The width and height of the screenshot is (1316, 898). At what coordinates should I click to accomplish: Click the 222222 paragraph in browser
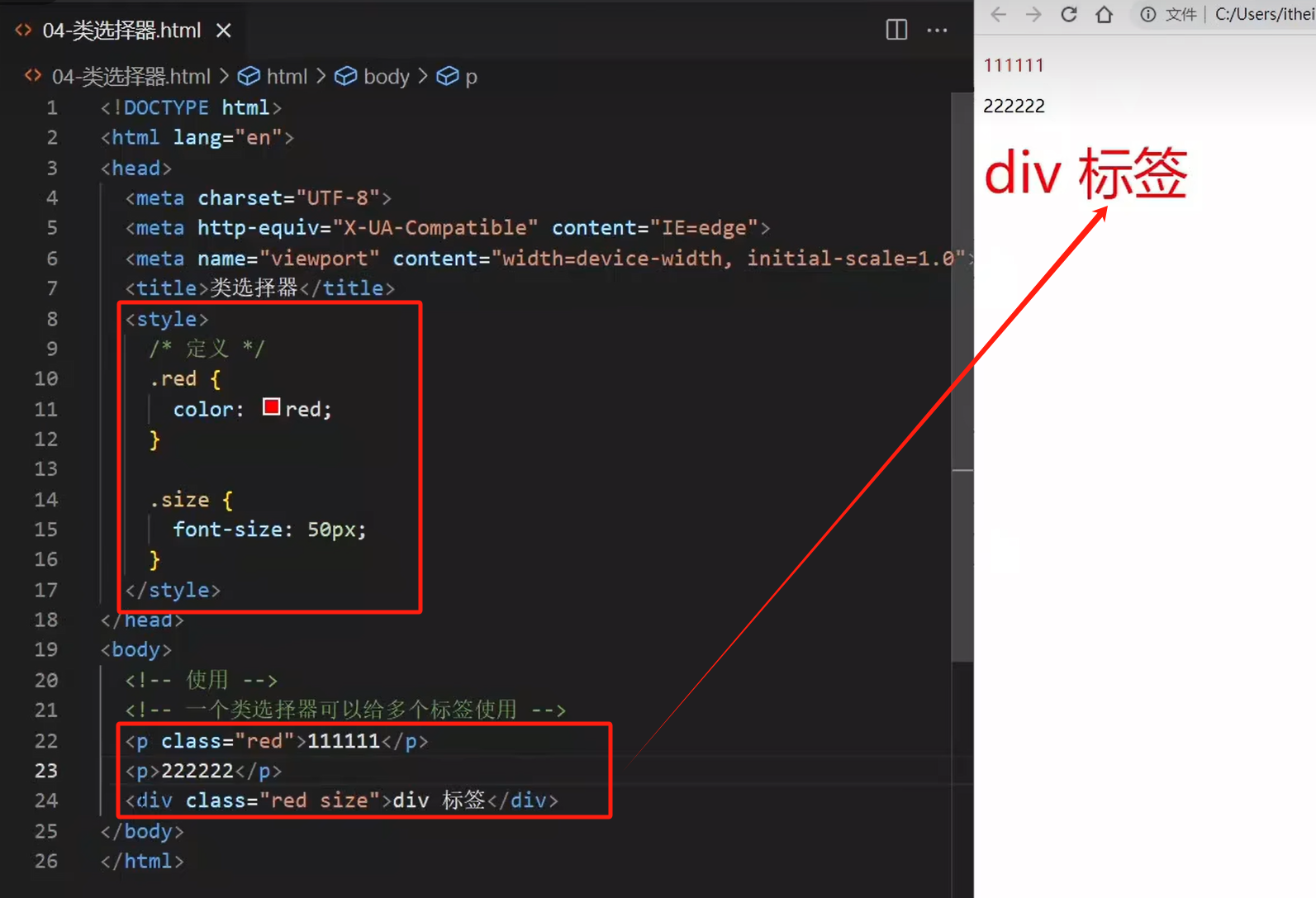point(1014,106)
